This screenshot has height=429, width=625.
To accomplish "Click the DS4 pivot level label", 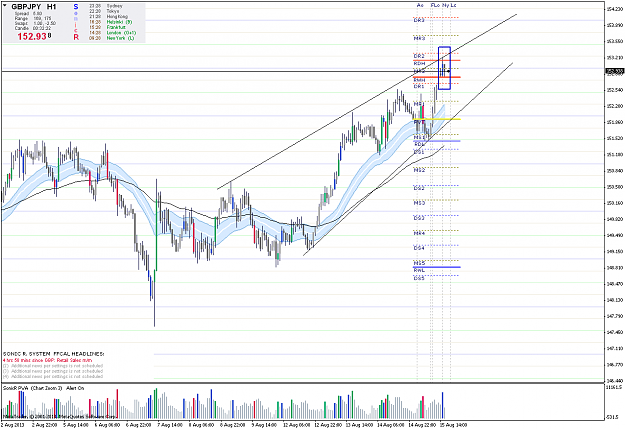I will (419, 248).
